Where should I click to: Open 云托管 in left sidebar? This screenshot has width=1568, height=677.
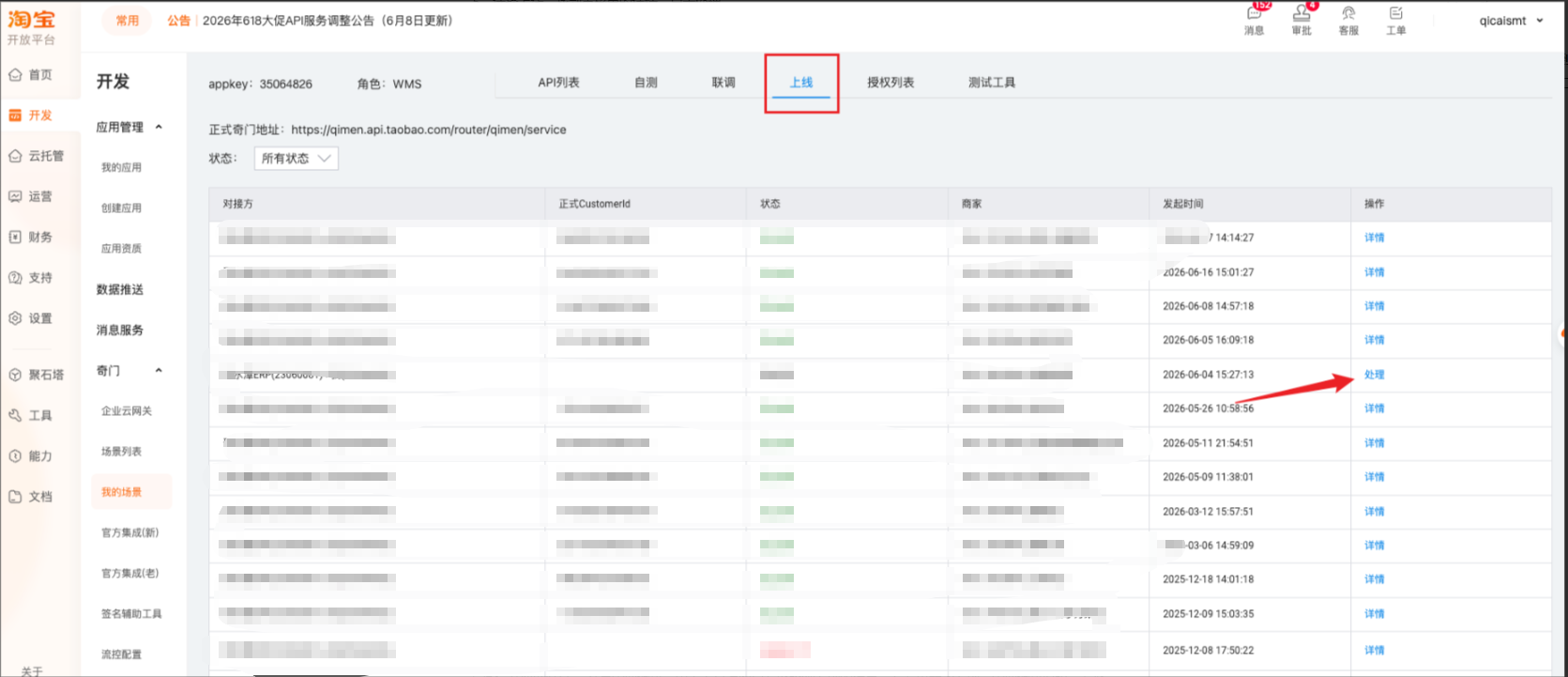click(37, 156)
